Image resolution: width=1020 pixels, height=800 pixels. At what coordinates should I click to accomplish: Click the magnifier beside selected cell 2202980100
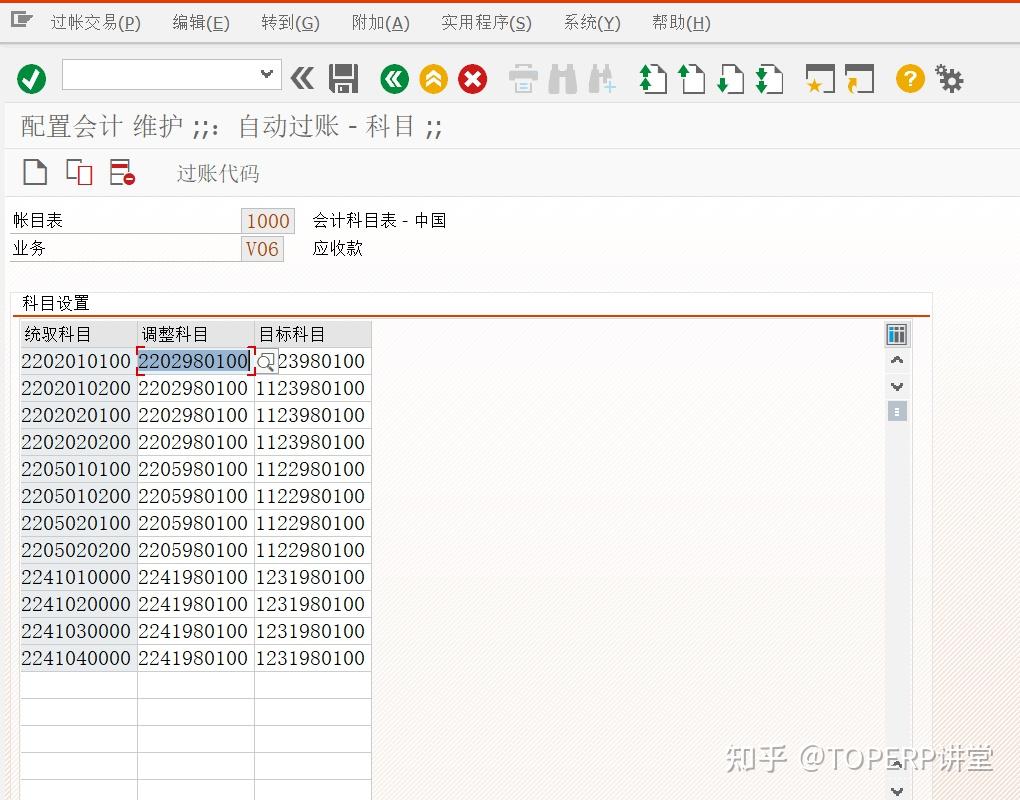265,361
